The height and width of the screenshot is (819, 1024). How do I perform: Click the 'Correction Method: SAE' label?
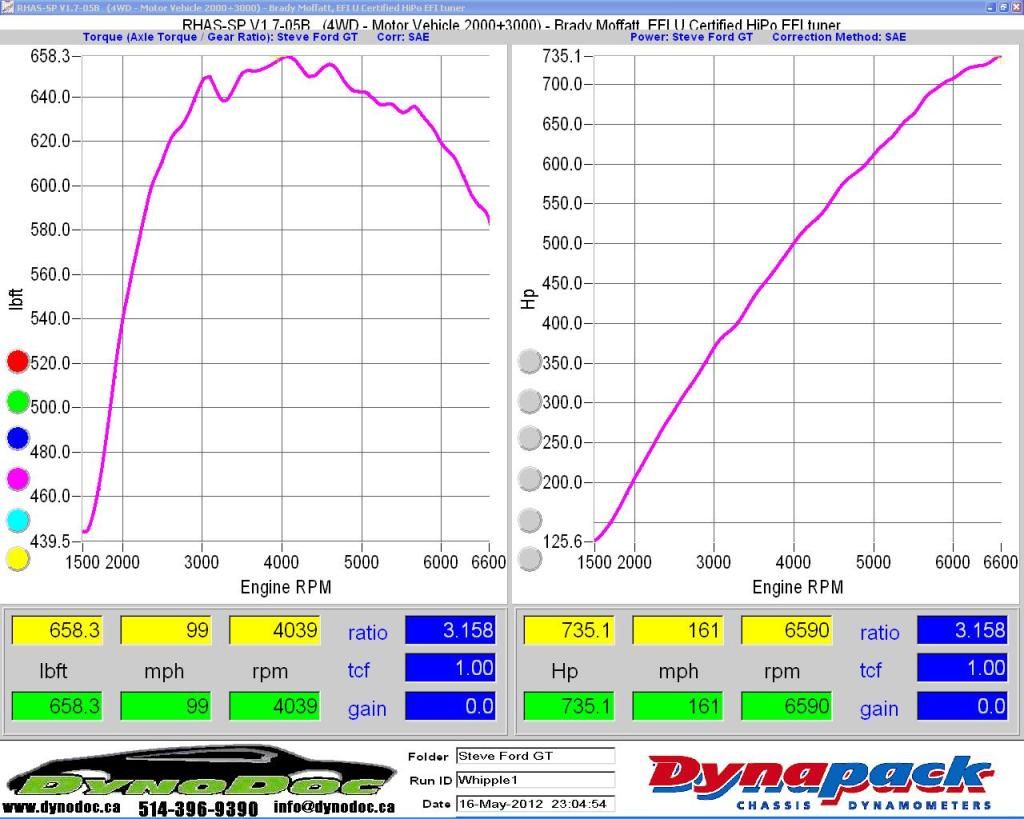point(839,37)
